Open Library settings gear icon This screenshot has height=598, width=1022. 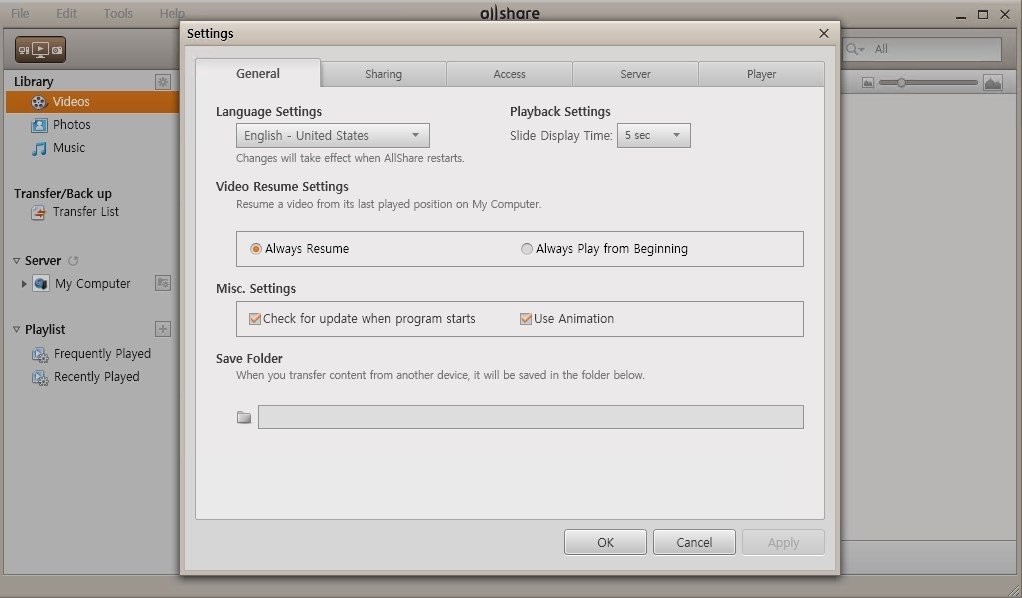(x=162, y=82)
